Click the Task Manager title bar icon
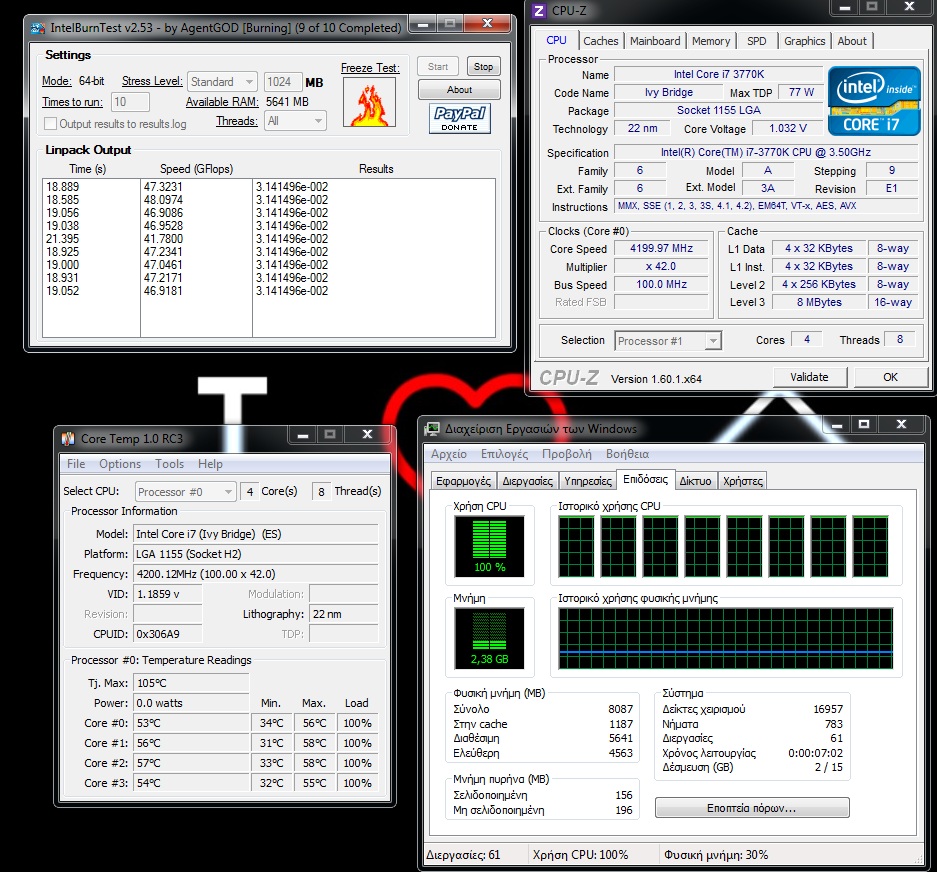The height and width of the screenshot is (872, 937). (x=431, y=429)
